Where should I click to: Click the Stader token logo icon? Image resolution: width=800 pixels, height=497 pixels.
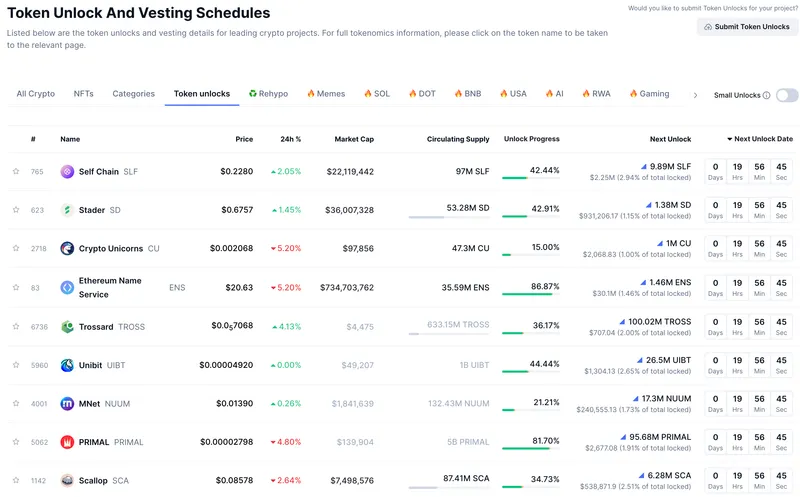[x=67, y=210]
